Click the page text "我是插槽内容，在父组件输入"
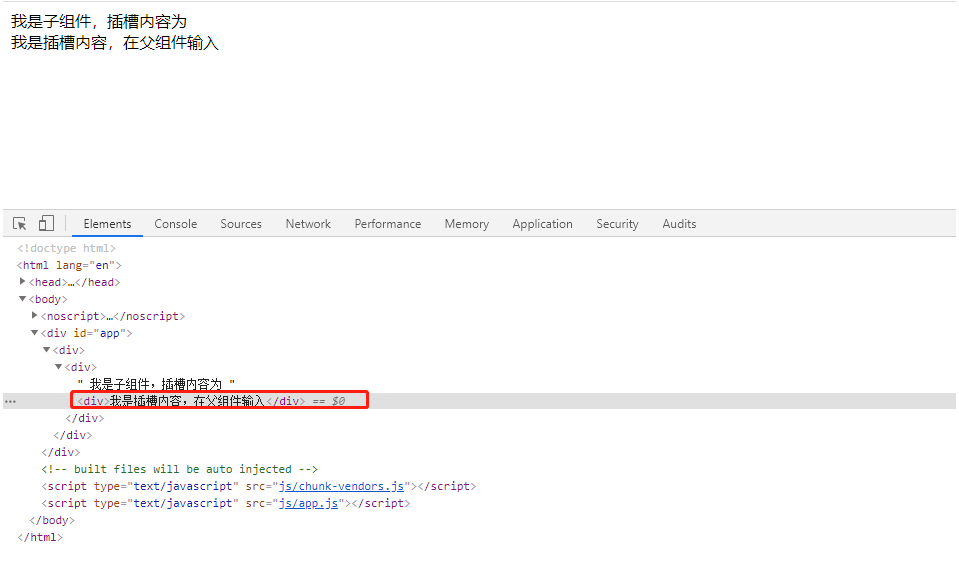 [x=114, y=43]
